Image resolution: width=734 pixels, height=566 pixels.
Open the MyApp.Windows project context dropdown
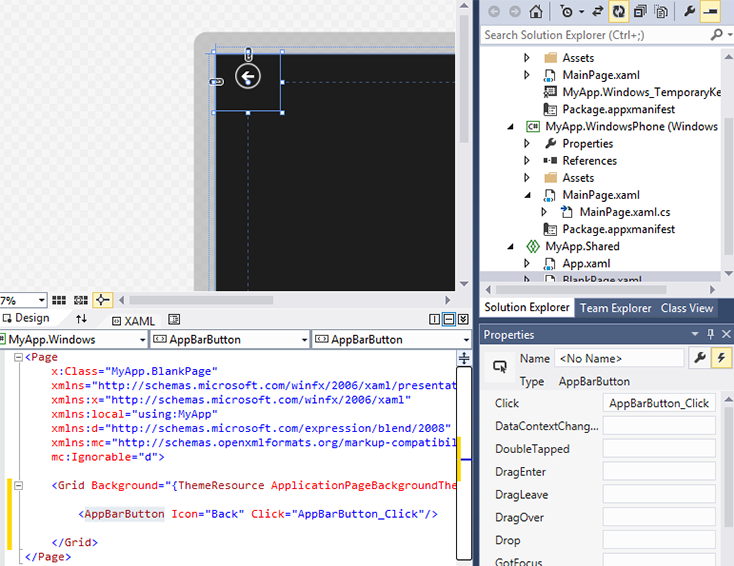[x=142, y=340]
